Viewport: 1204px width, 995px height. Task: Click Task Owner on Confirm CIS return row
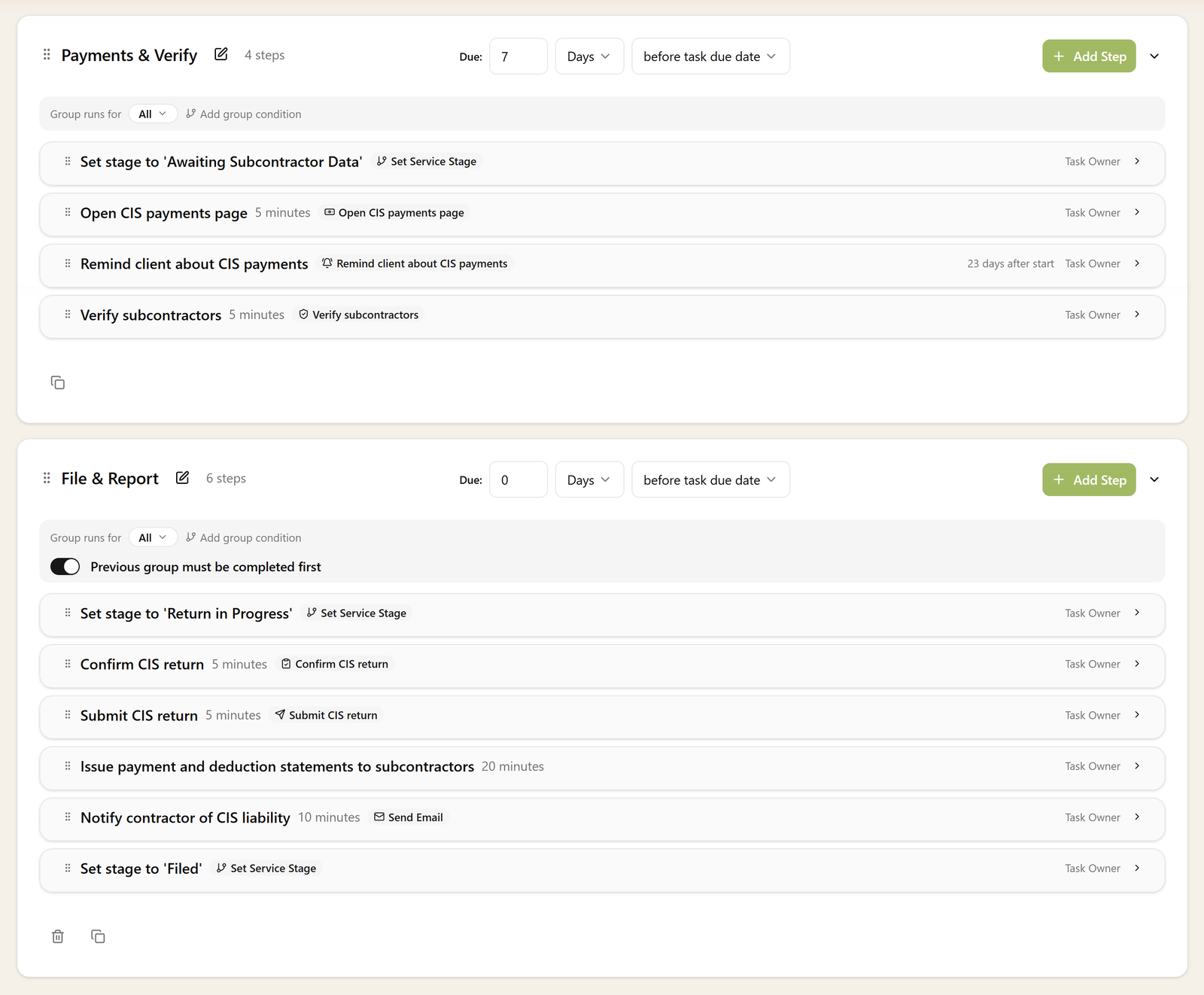1093,664
